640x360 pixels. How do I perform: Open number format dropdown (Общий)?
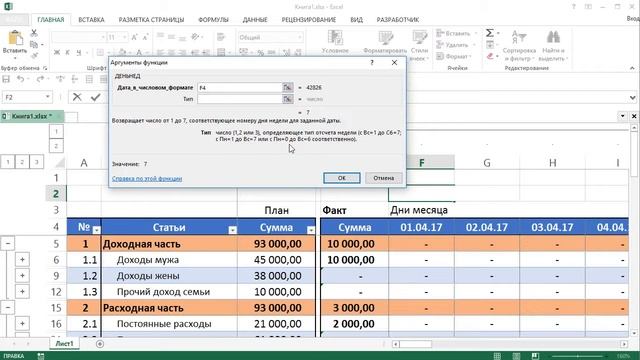[300, 38]
